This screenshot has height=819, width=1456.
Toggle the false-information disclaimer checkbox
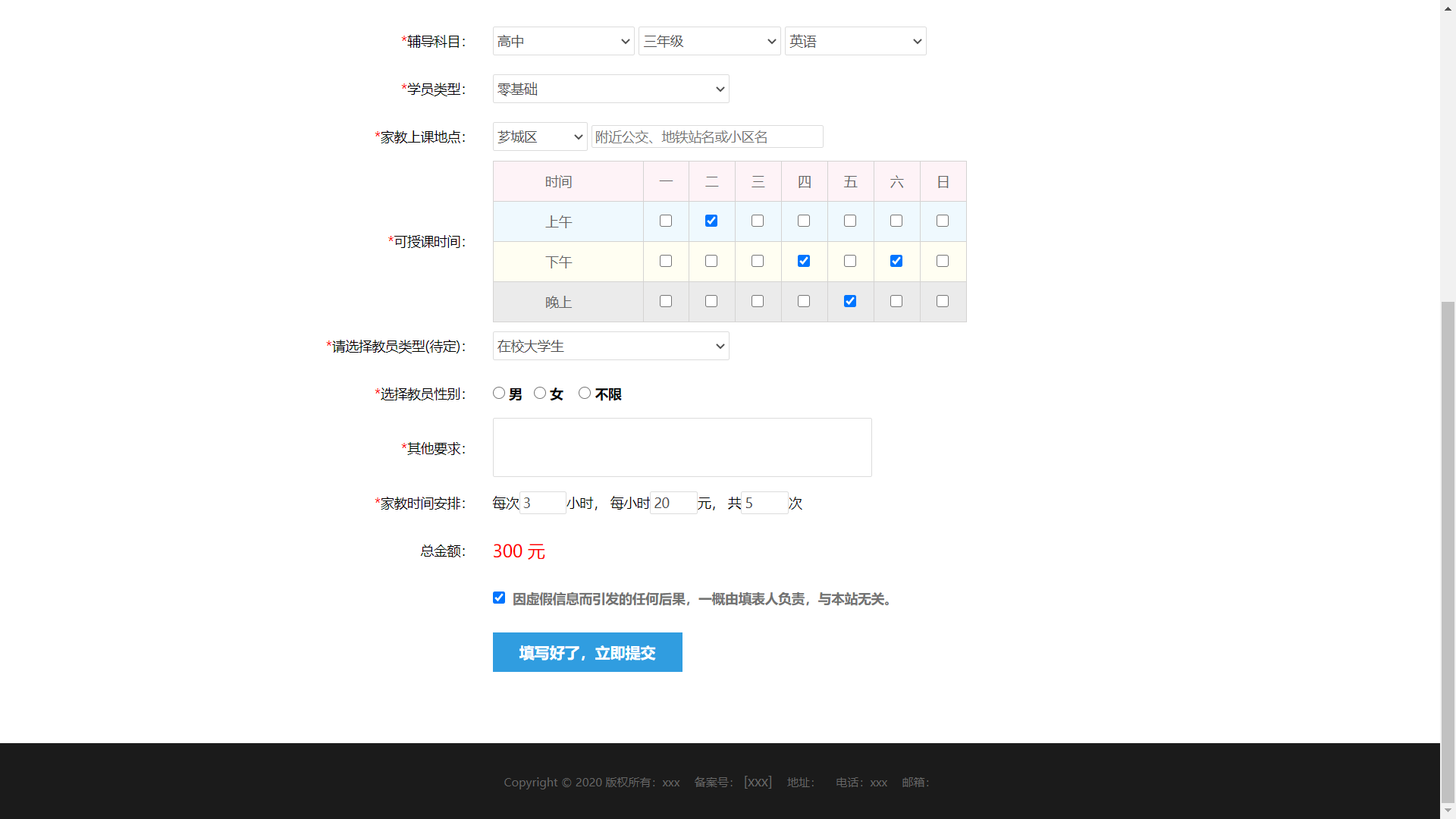click(499, 598)
